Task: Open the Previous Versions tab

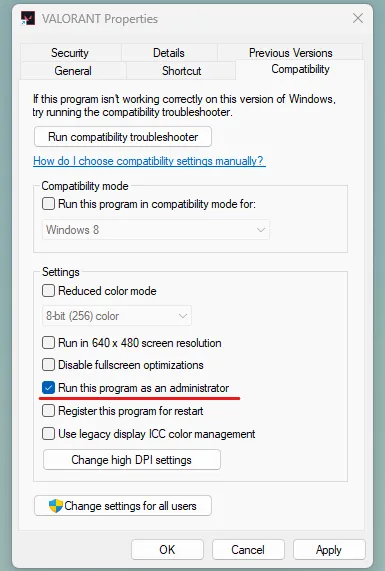Action: [290, 53]
